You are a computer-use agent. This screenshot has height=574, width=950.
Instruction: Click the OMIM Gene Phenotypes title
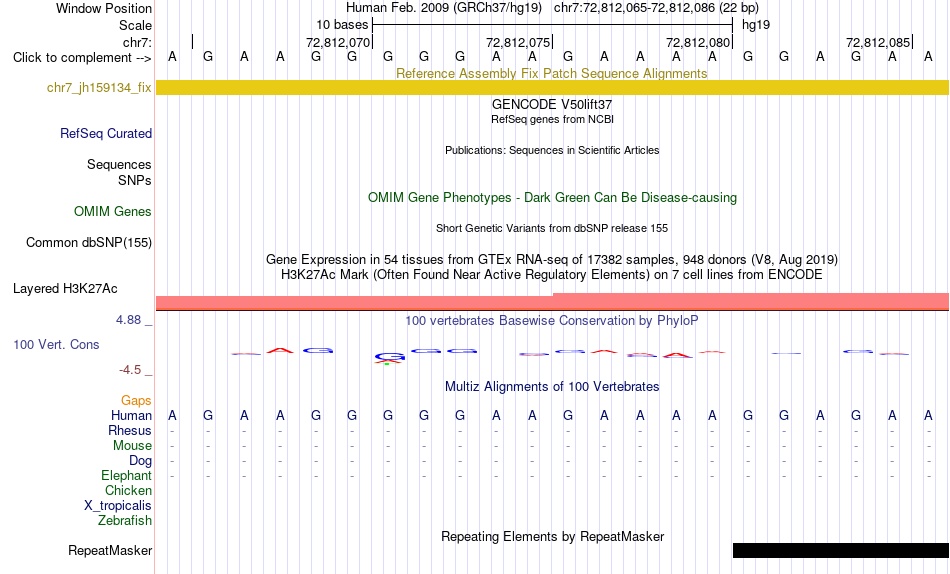(x=553, y=198)
